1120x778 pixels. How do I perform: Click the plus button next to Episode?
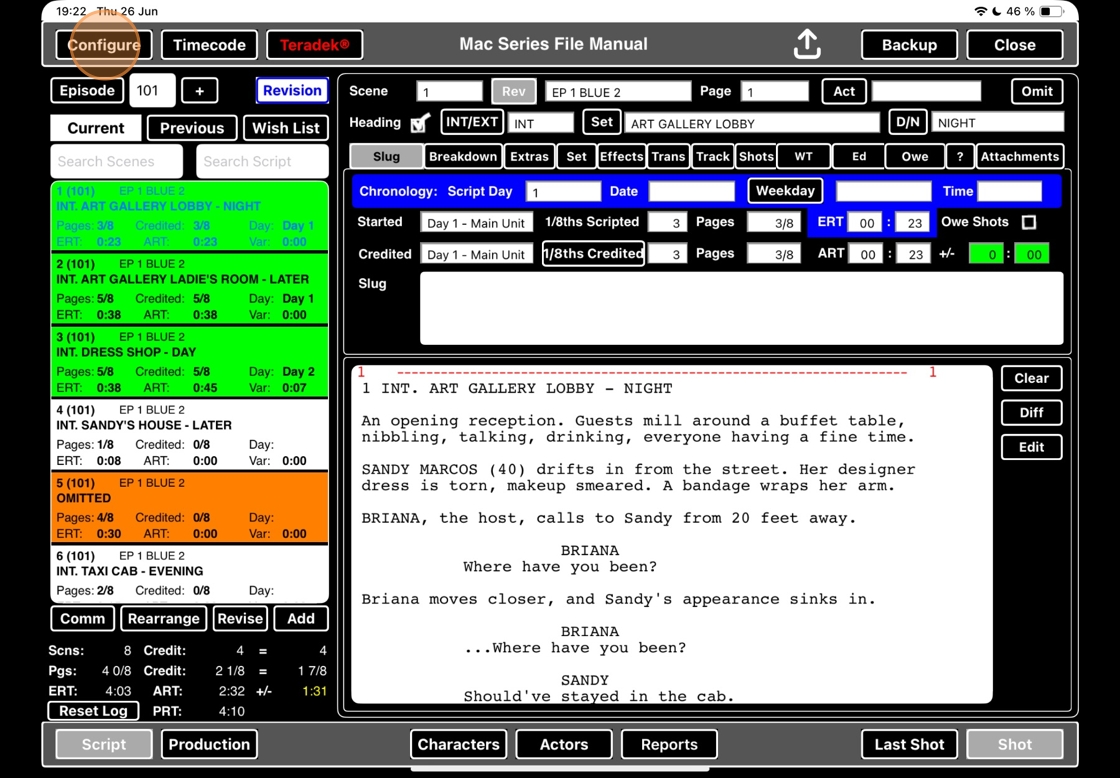pos(199,91)
